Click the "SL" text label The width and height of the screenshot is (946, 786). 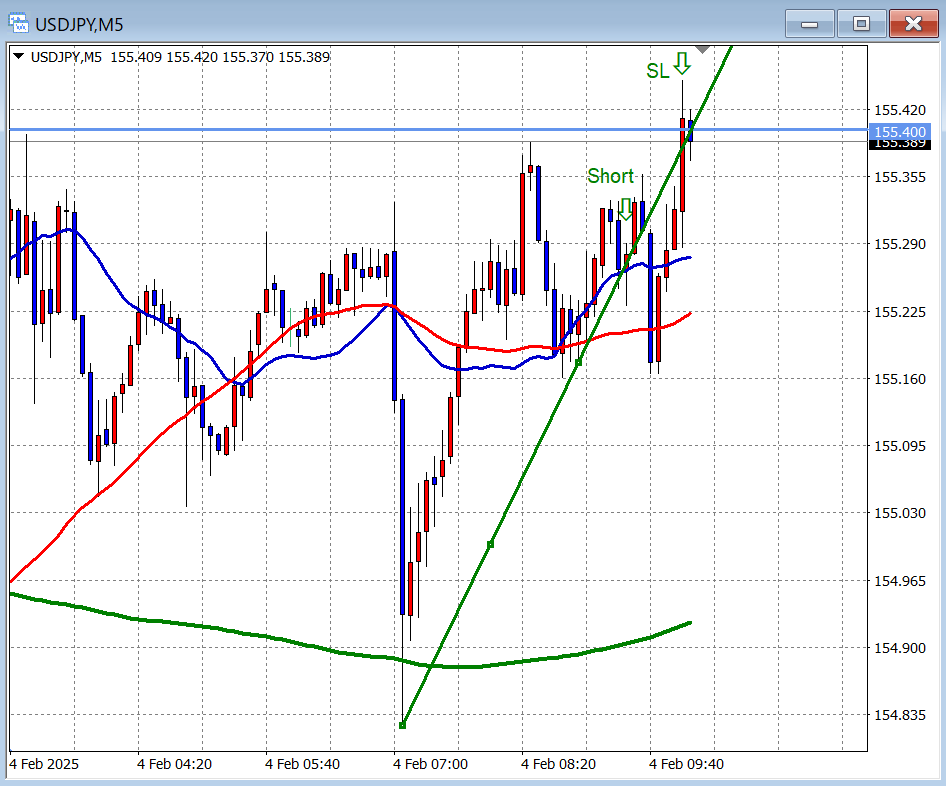(657, 70)
